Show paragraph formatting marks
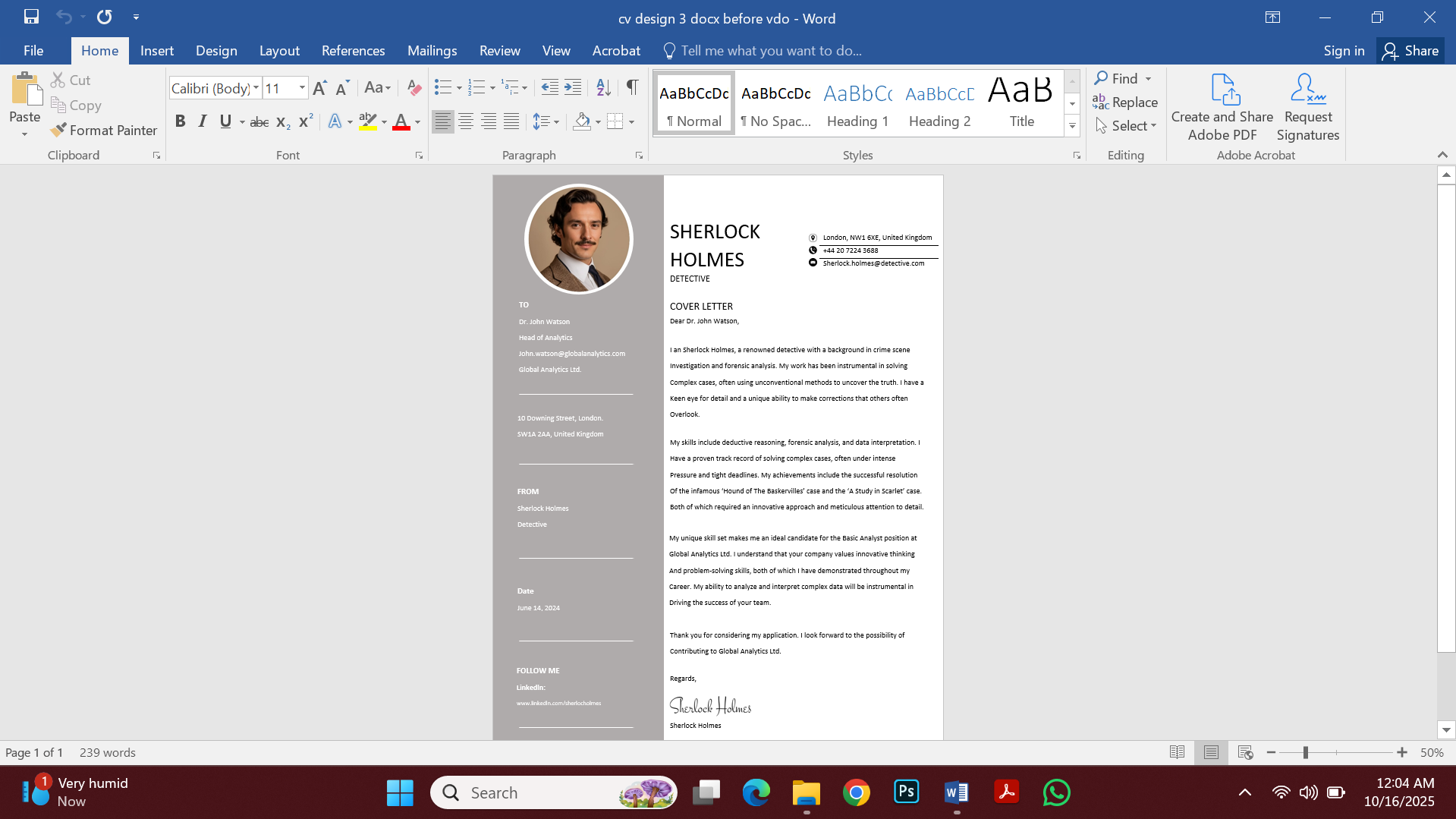Image resolution: width=1456 pixels, height=819 pixels. tap(632, 87)
